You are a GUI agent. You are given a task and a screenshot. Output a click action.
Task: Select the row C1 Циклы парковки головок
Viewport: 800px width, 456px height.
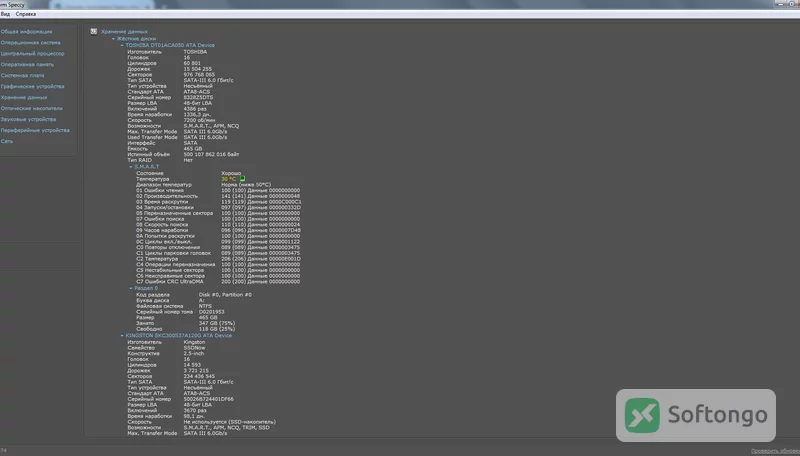pos(218,253)
